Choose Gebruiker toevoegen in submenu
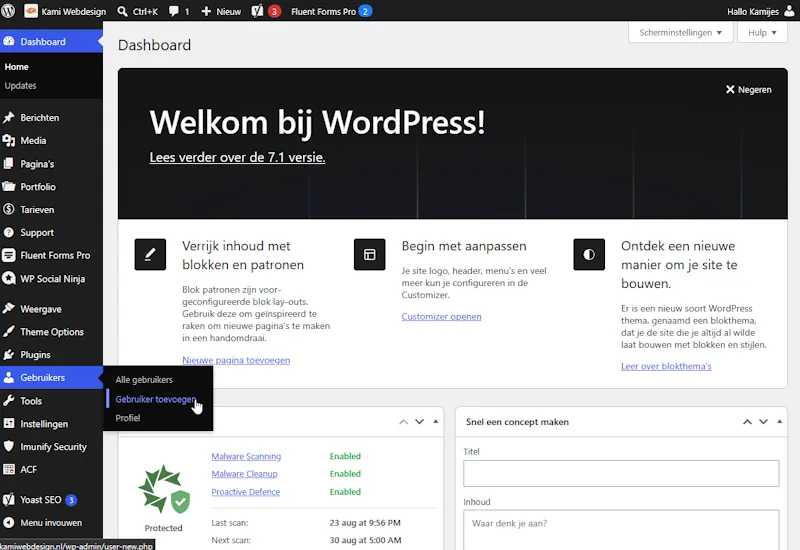Image resolution: width=800 pixels, height=550 pixels. (x=156, y=399)
